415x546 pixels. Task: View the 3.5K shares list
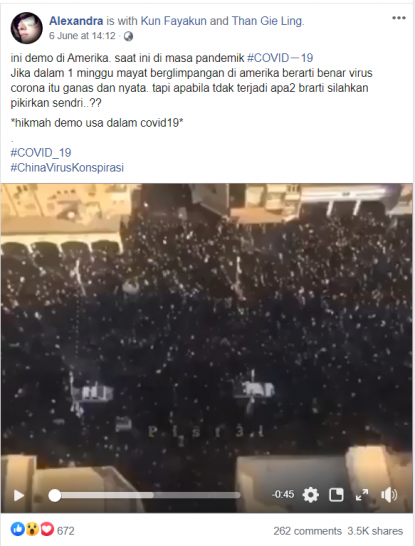[375, 531]
